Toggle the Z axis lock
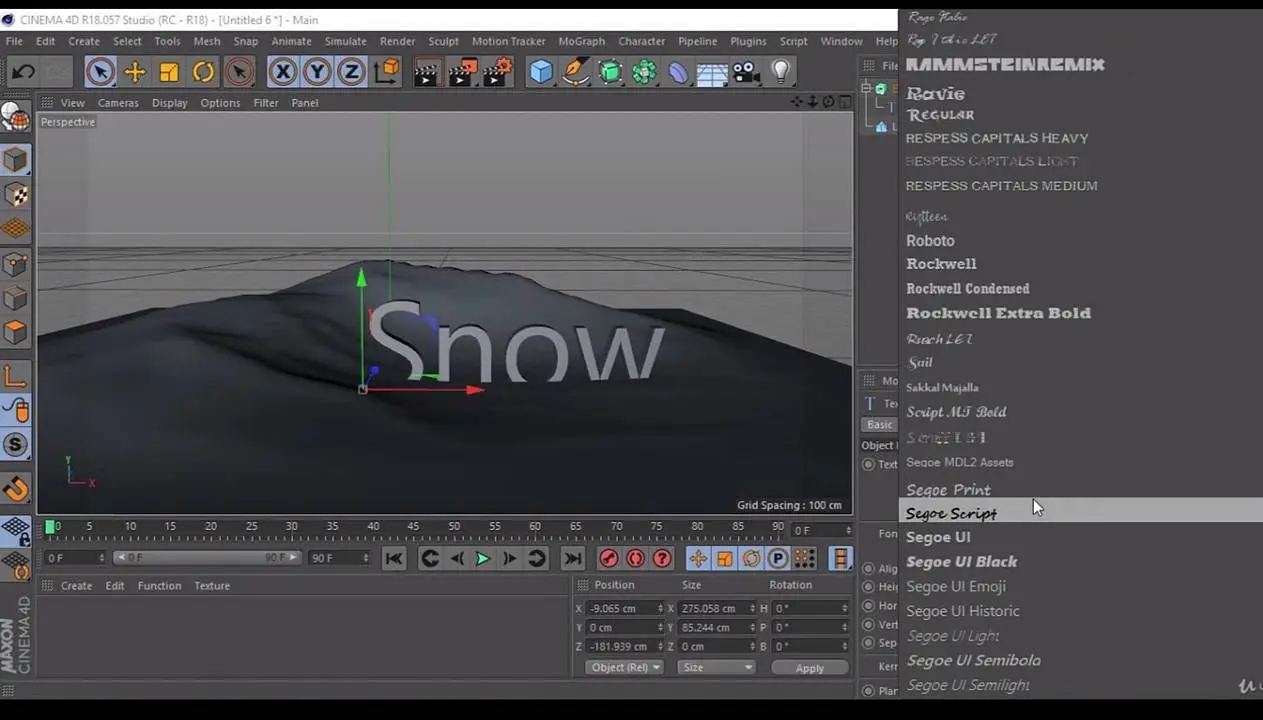Image resolution: width=1263 pixels, height=720 pixels. [351, 71]
